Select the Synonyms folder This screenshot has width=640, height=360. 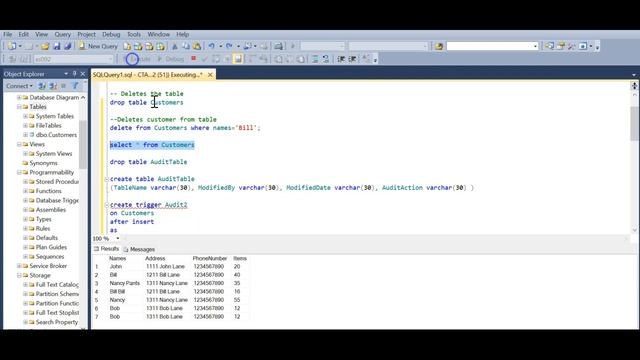tap(44, 163)
